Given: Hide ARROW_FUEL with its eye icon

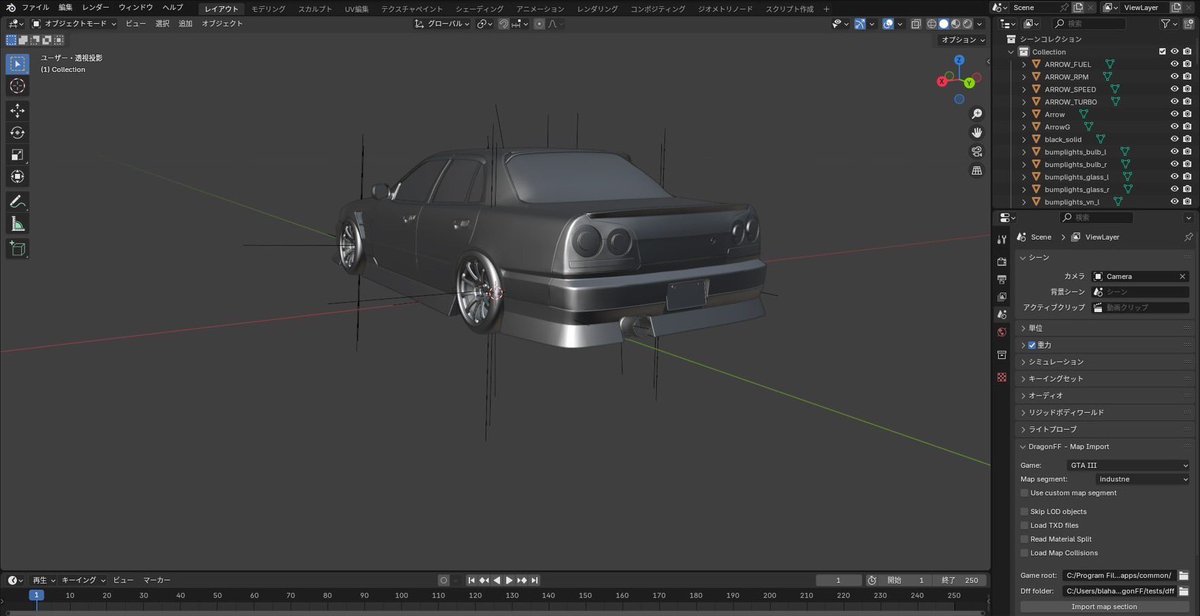Looking at the screenshot, I should (x=1174, y=64).
